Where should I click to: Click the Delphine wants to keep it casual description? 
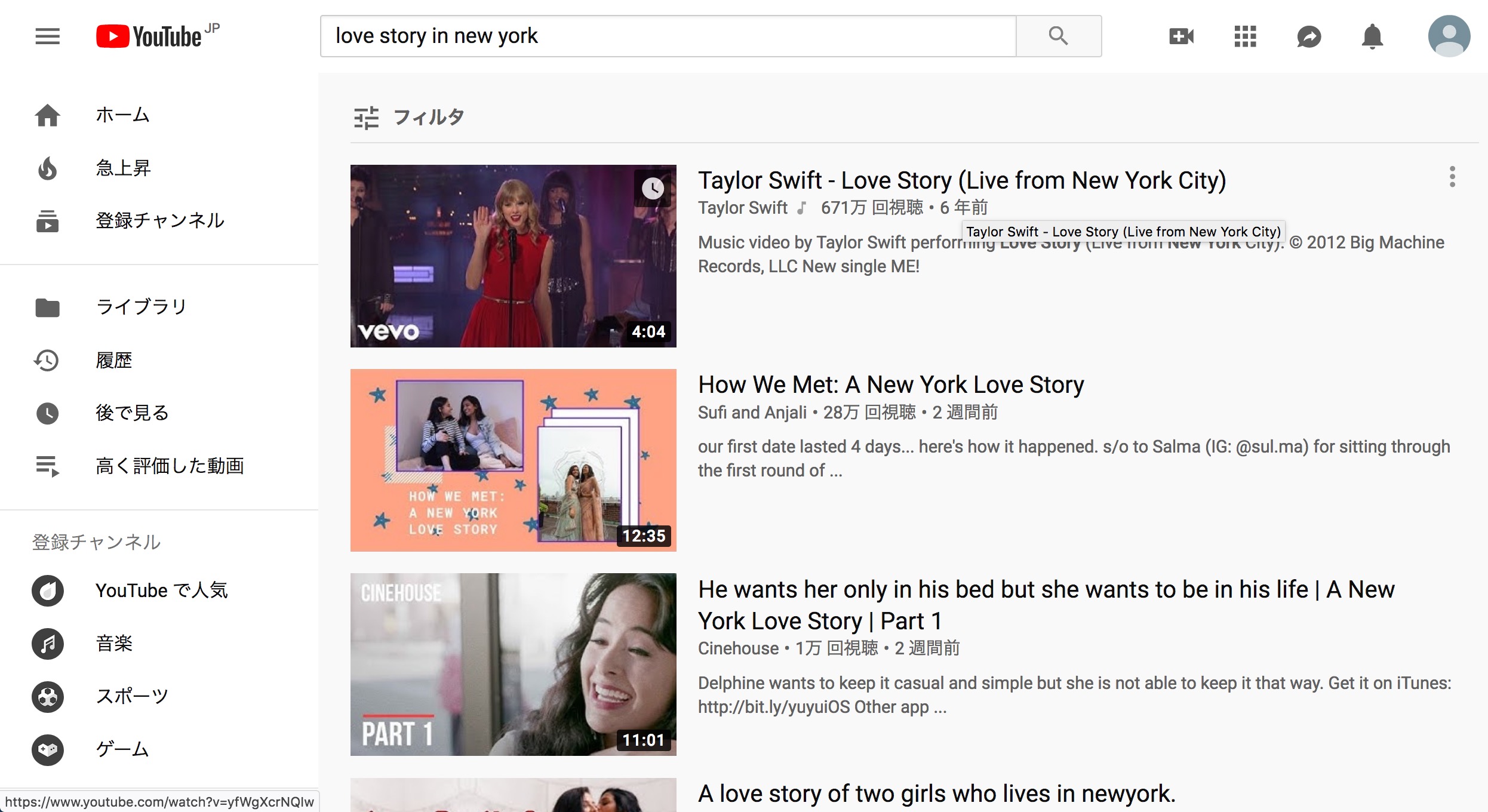tap(1075, 696)
